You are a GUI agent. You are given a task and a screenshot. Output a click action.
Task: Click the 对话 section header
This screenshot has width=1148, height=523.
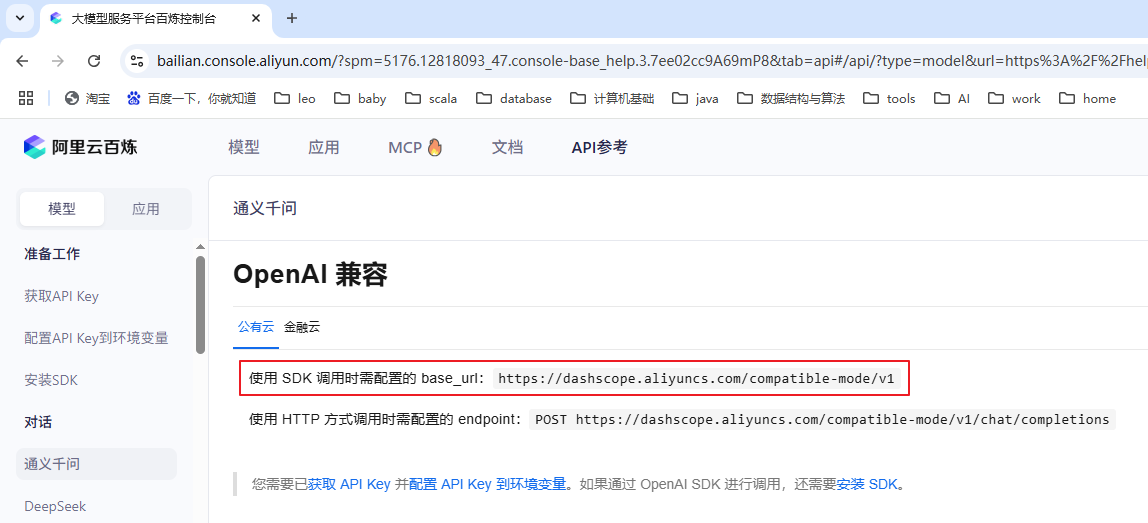tap(38, 422)
